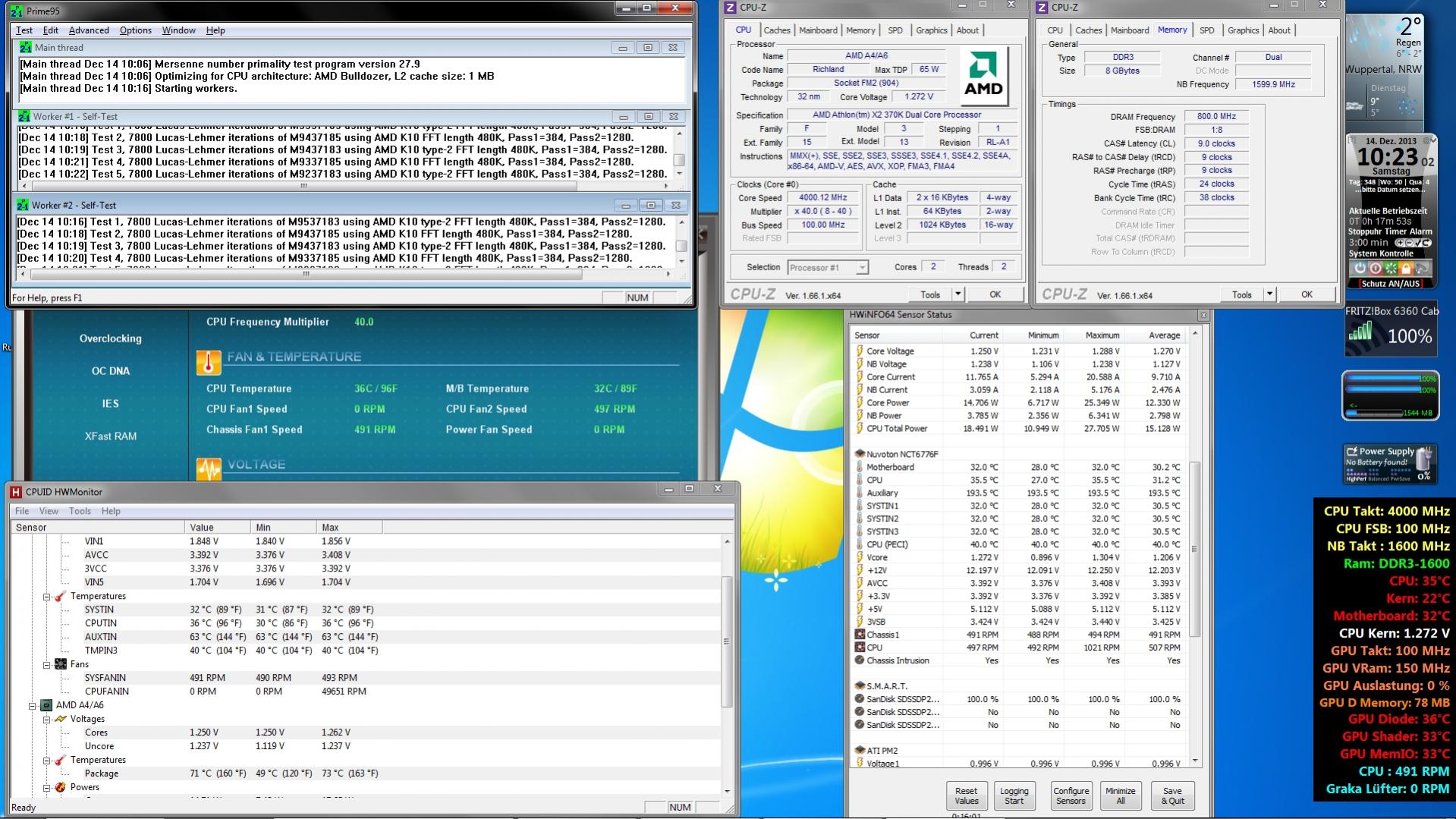Open the Tools dropdown arrow in the CPU-Z CPU window

(958, 295)
